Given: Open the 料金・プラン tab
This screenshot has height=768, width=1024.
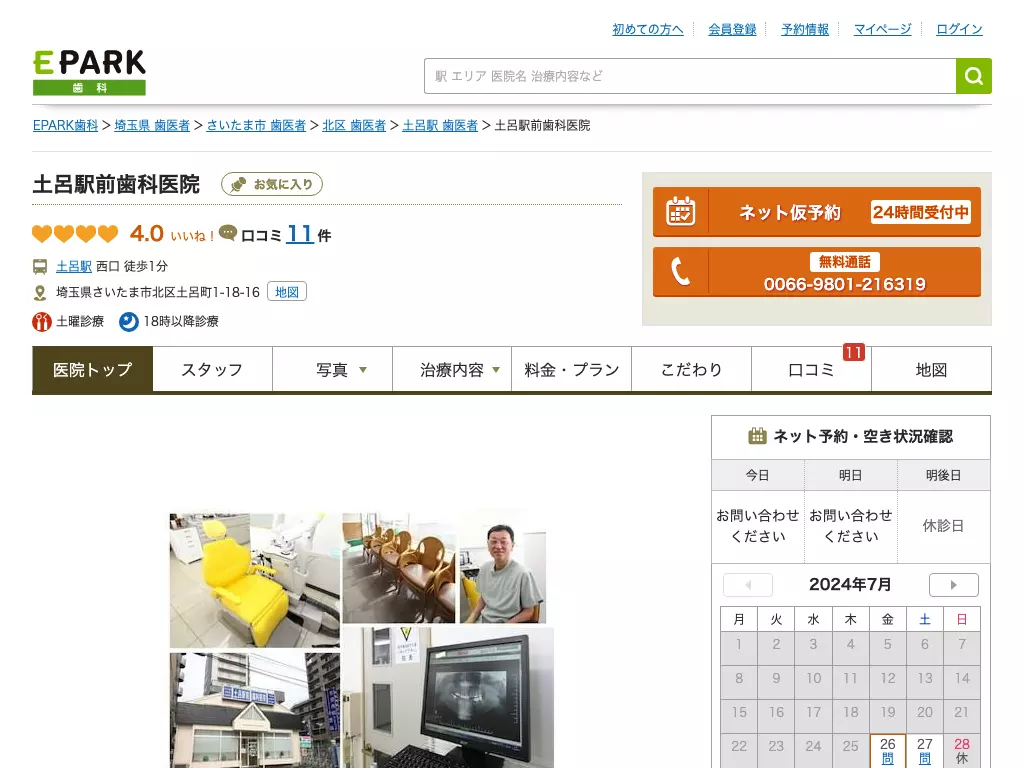Looking at the screenshot, I should click(x=571, y=370).
